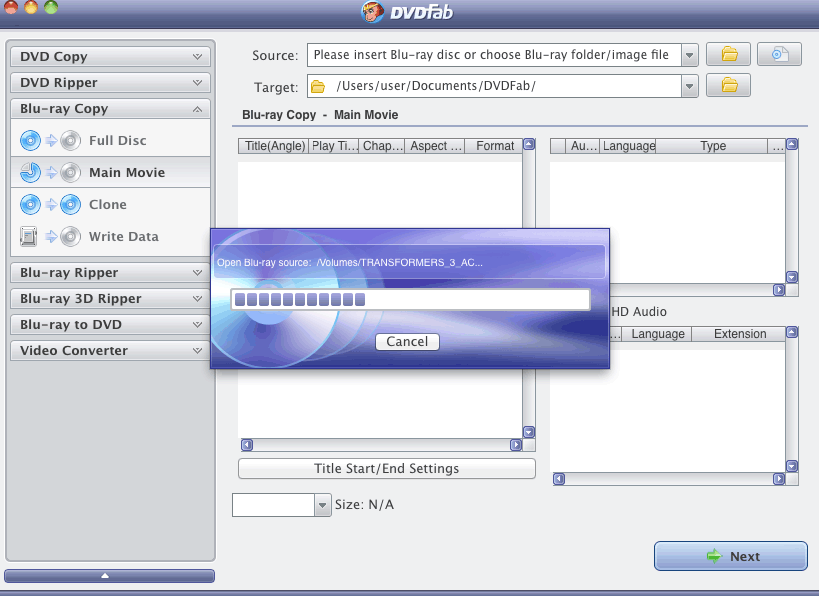Sort by Play Time column header
Screen dimensions: 819x596
click(334, 146)
